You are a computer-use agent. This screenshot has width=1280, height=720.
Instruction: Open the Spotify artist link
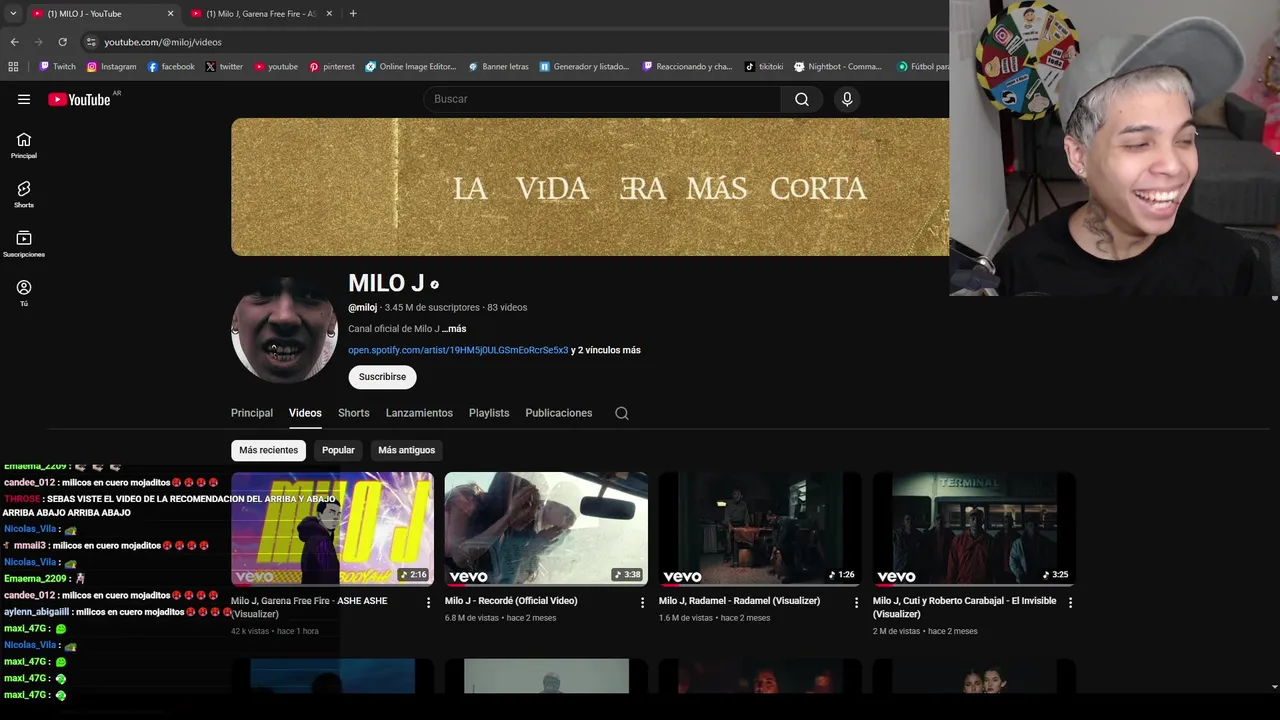click(458, 350)
